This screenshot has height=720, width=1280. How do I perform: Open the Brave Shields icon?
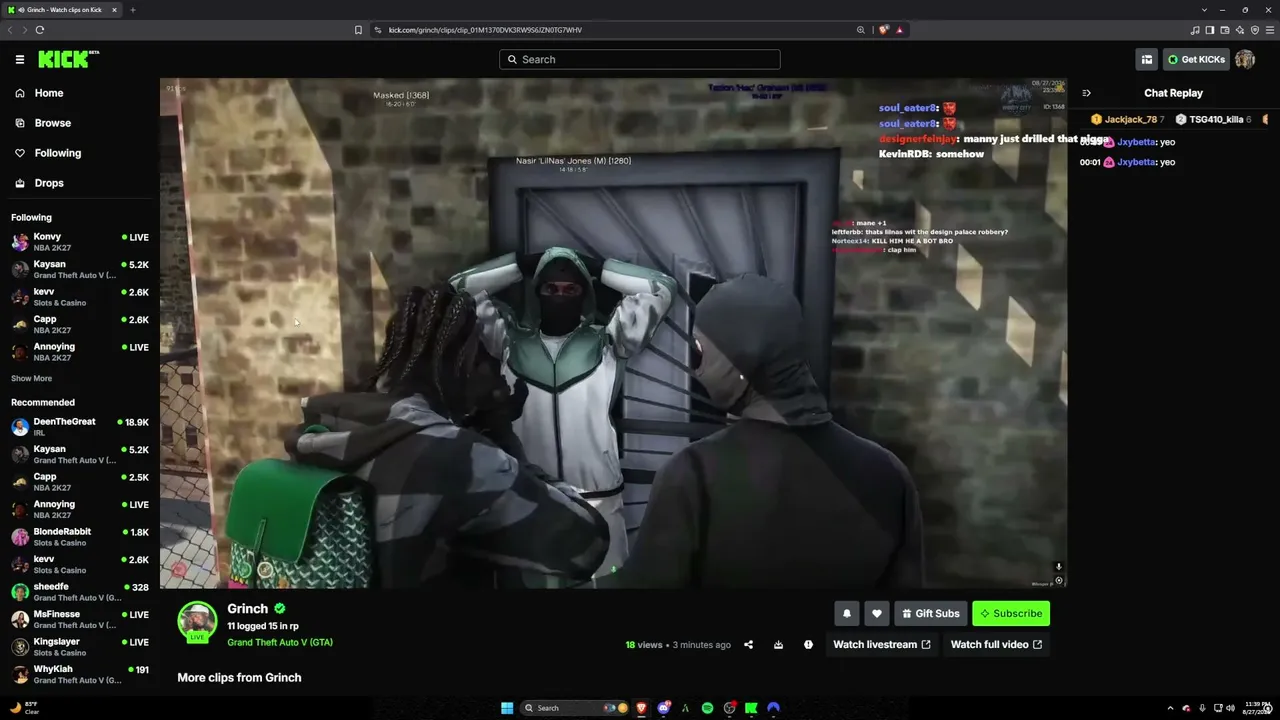coord(884,30)
